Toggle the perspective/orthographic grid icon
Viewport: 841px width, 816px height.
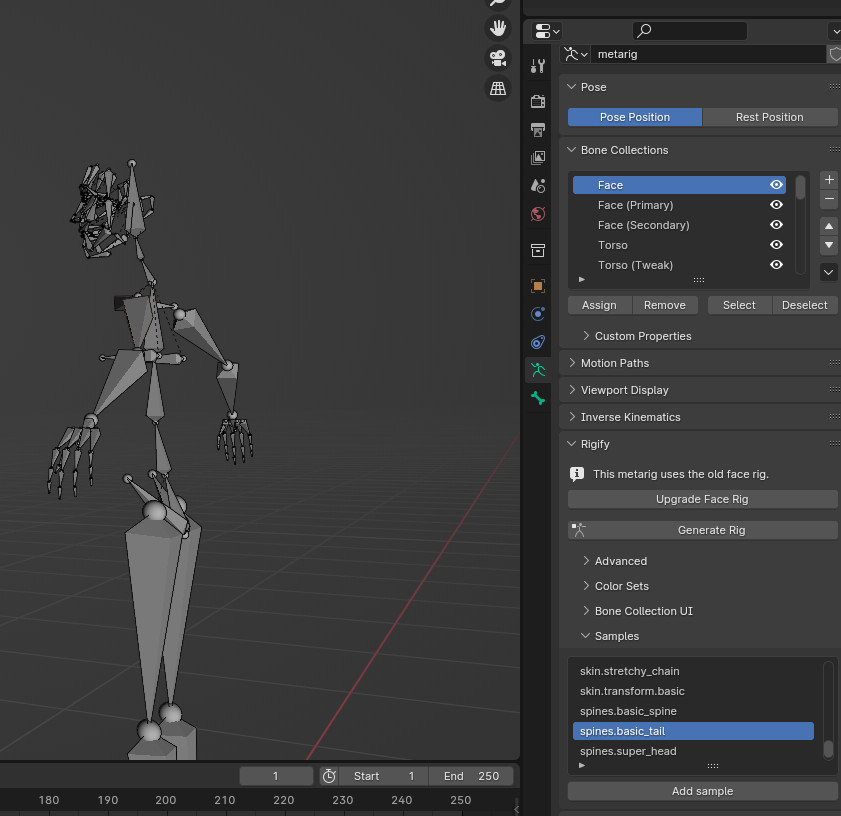click(x=497, y=89)
